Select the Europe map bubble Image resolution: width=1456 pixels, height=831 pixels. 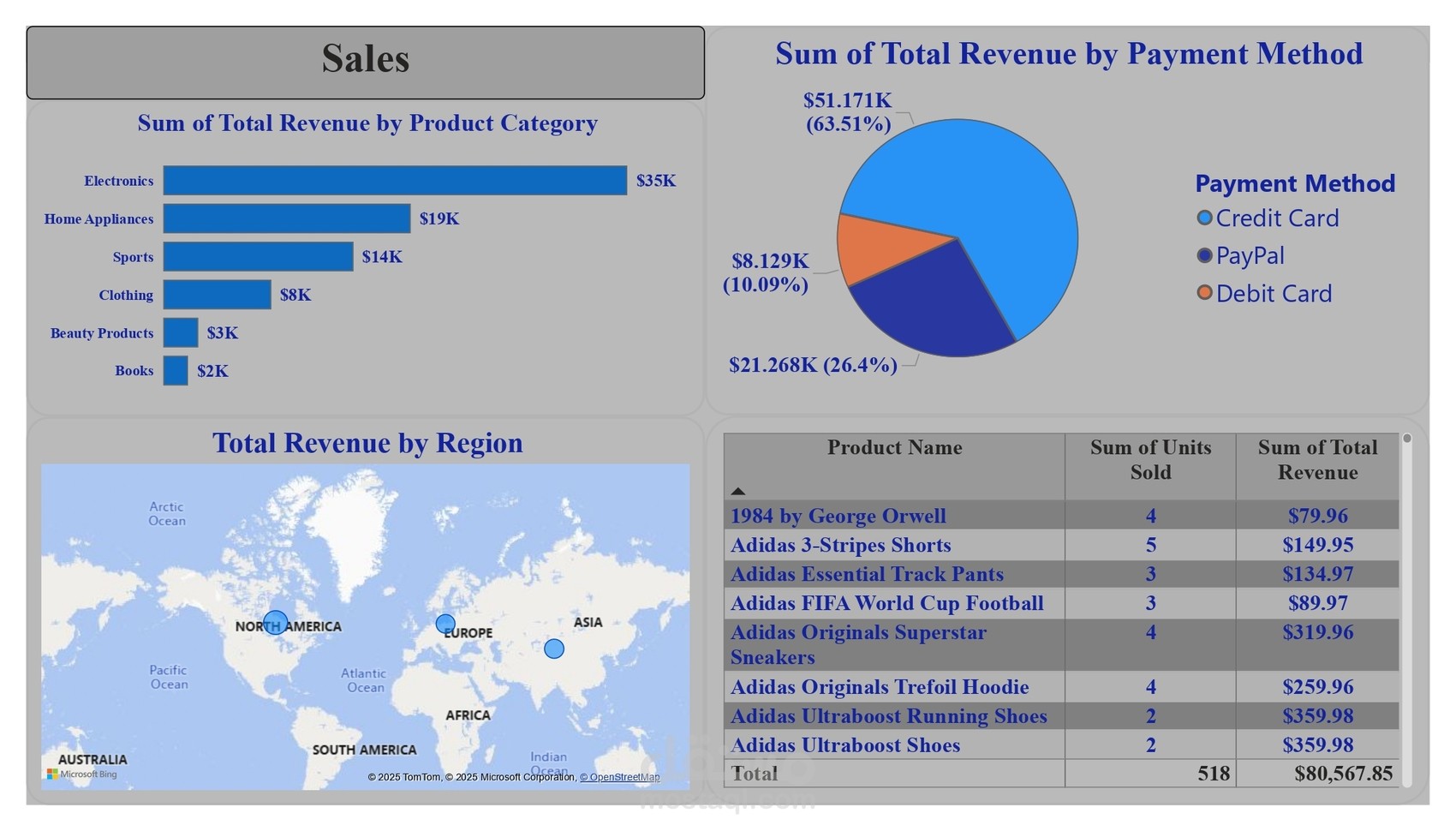445,624
